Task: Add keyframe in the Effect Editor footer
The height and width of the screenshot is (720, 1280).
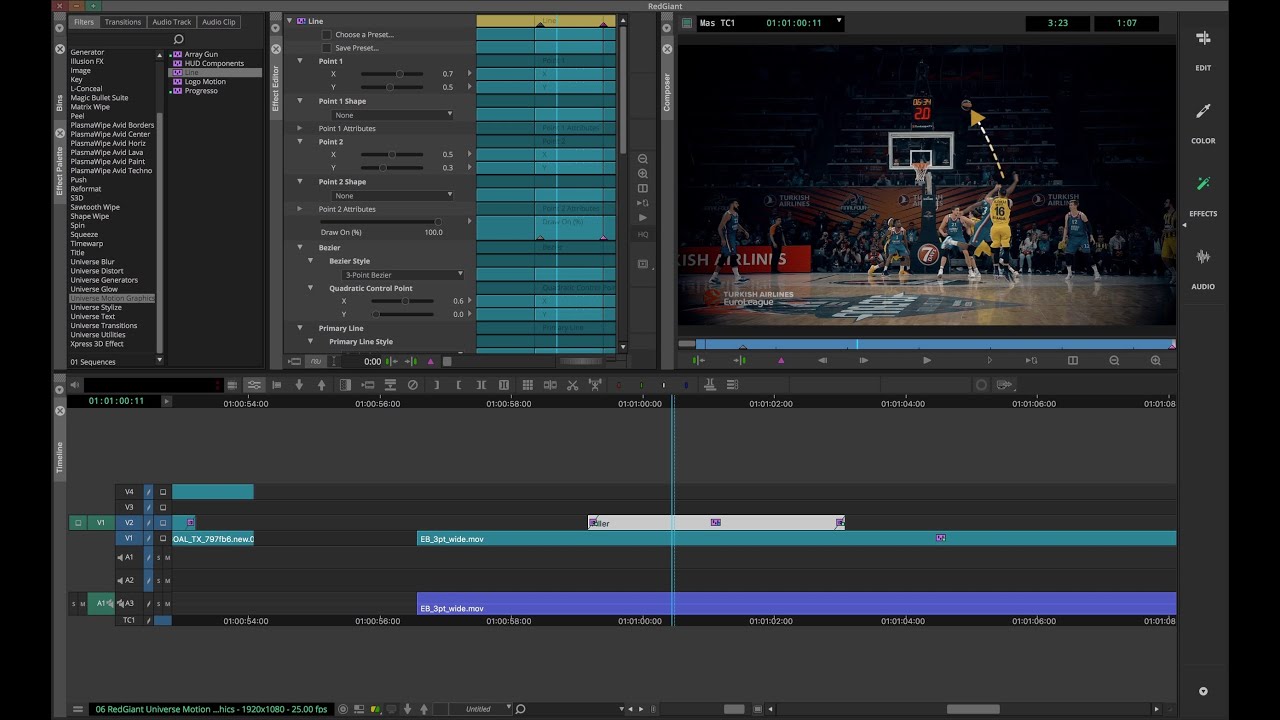Action: pos(431,361)
